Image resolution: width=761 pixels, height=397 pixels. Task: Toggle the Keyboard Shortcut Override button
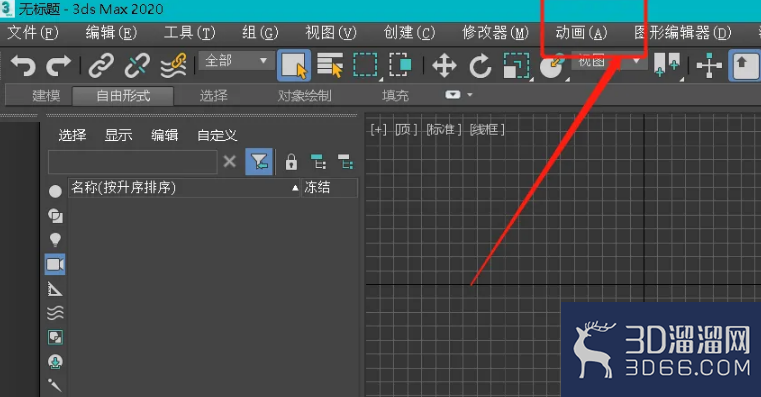pyautogui.click(x=744, y=66)
